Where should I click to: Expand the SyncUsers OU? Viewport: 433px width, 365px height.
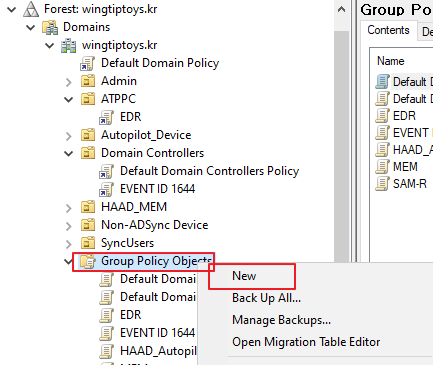pyautogui.click(x=68, y=244)
